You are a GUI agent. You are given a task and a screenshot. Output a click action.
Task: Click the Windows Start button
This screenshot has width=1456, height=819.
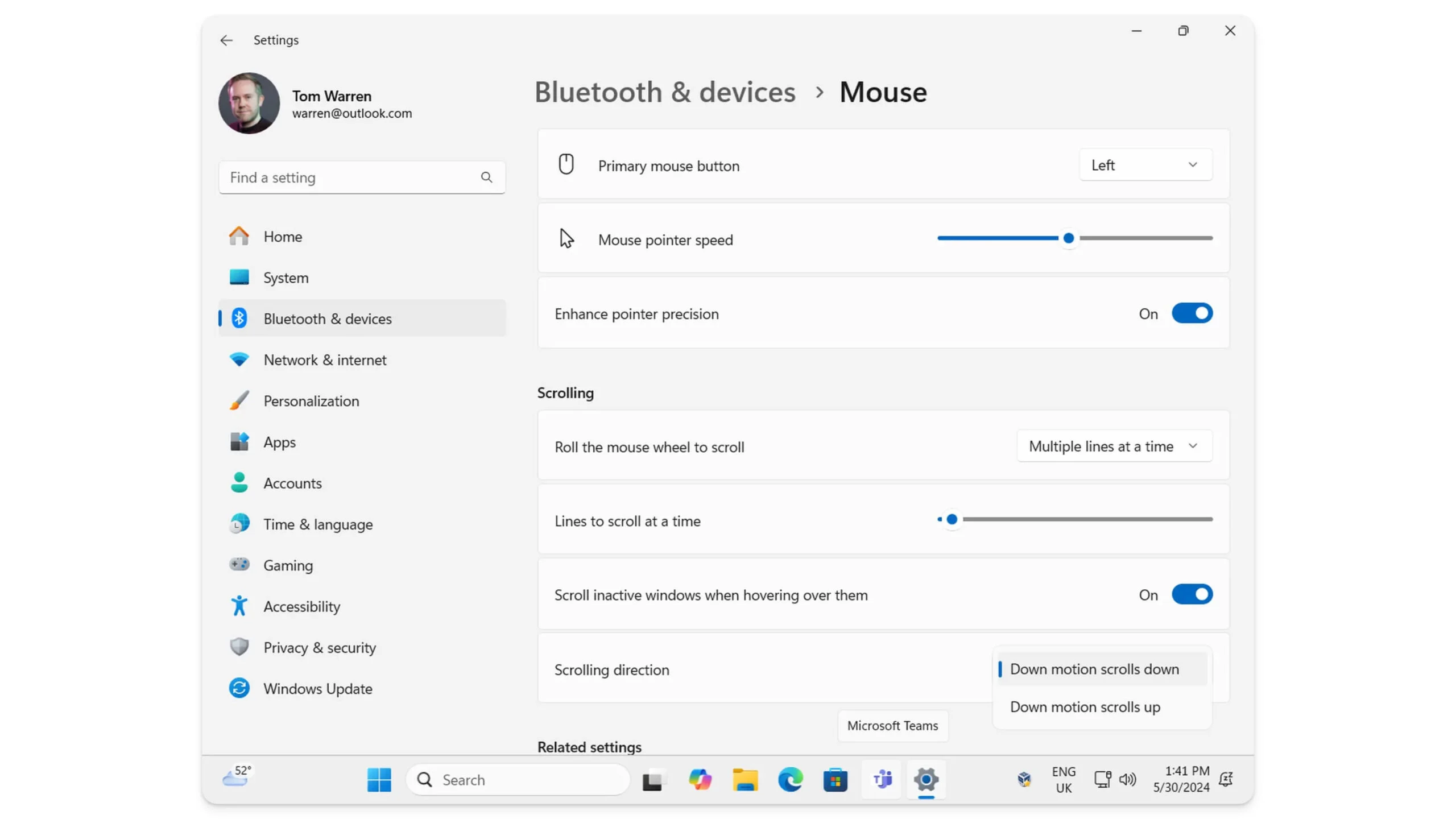coord(379,780)
